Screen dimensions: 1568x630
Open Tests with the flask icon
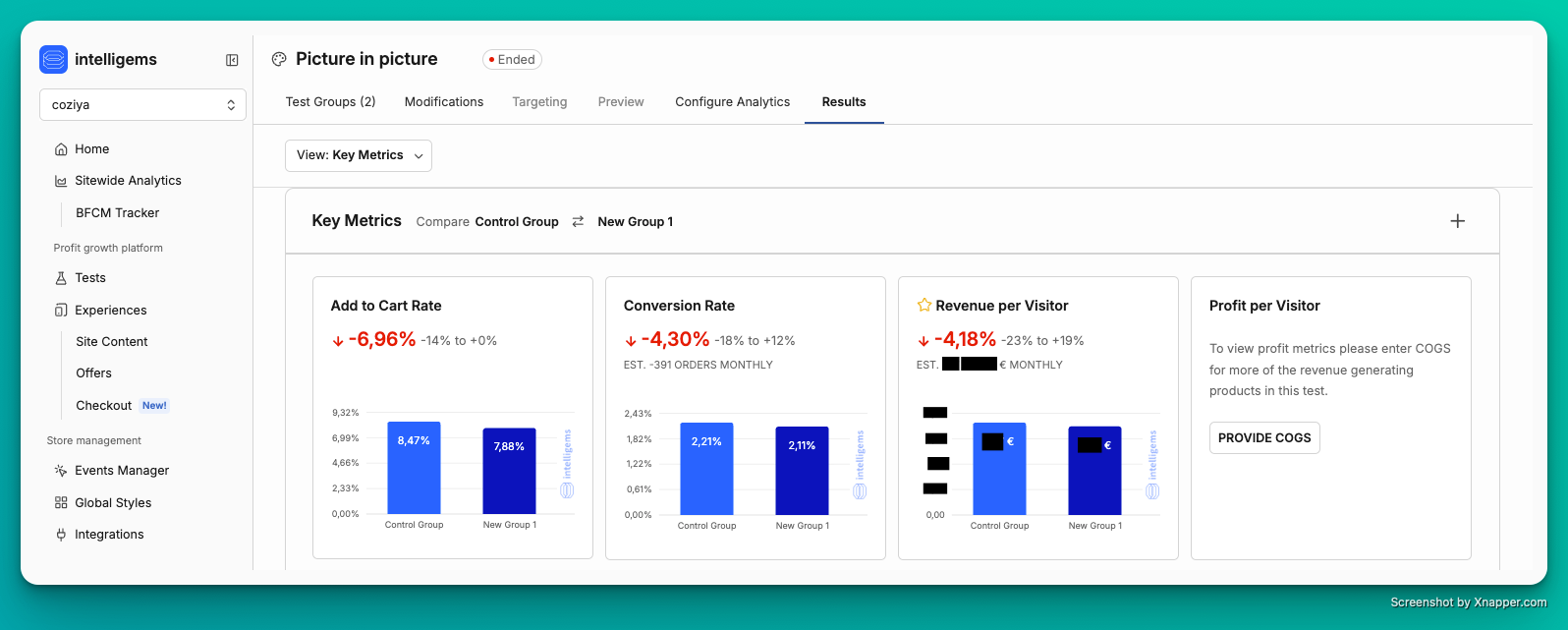89,278
